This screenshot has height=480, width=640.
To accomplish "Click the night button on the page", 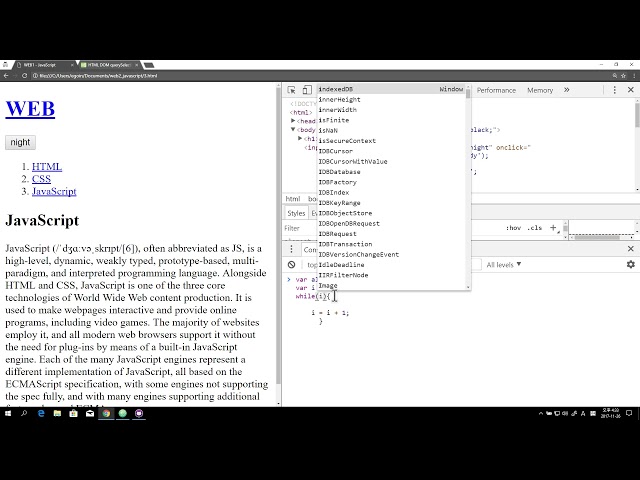I will click(20, 142).
